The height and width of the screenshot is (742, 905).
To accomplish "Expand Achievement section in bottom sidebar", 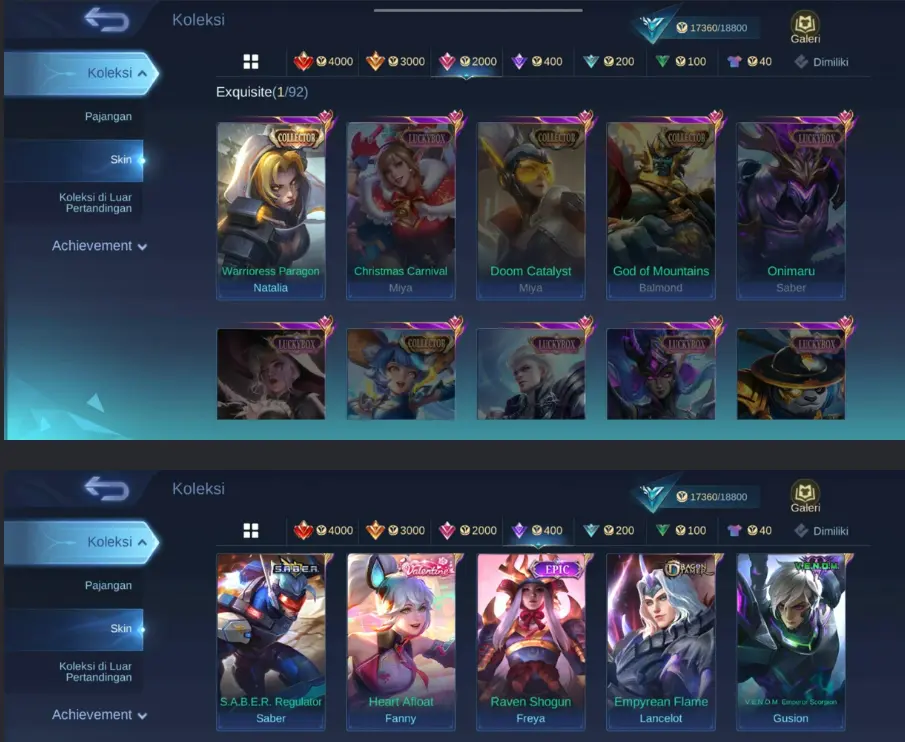I will (99, 715).
